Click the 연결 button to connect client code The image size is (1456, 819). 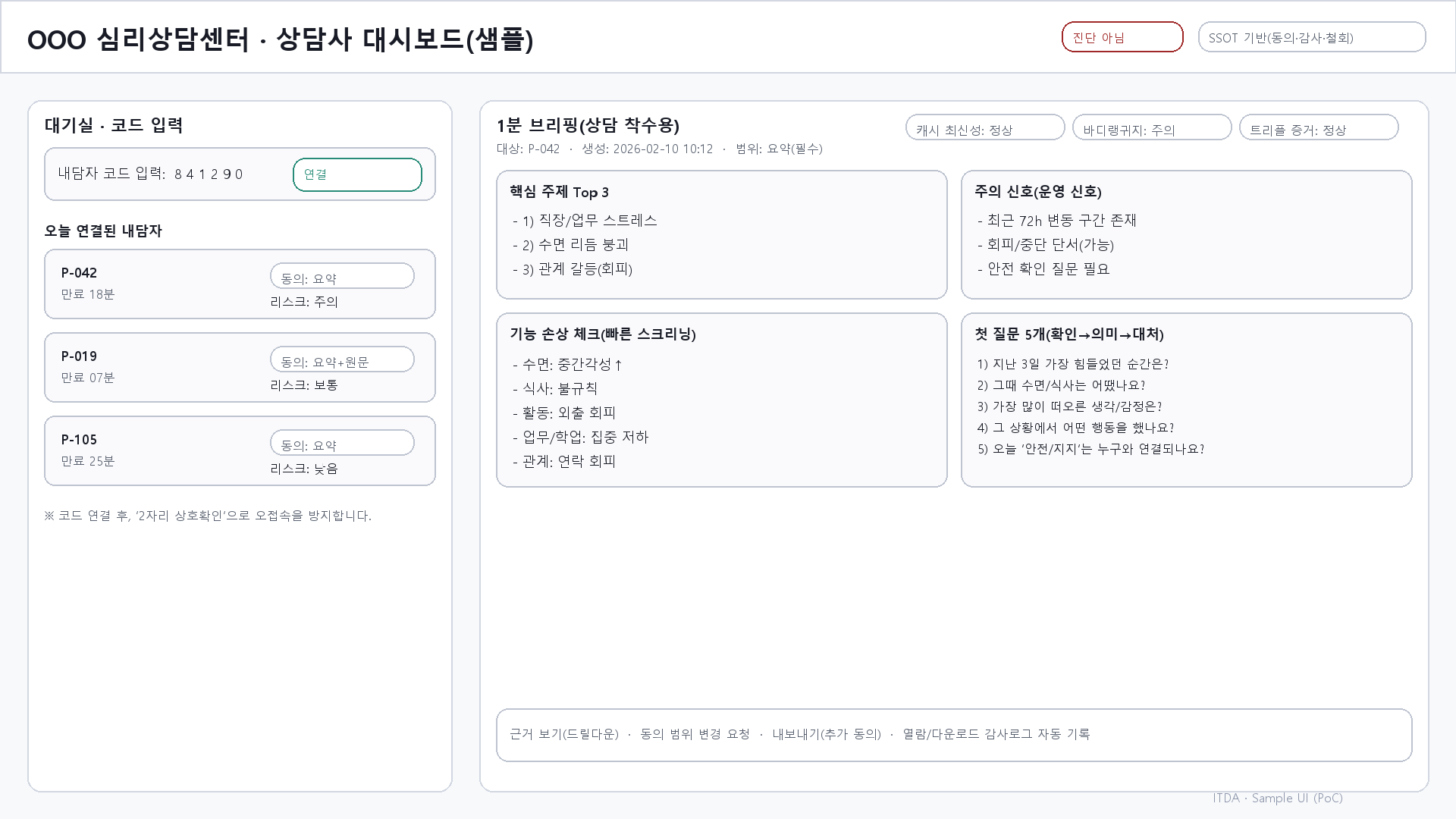pos(356,174)
